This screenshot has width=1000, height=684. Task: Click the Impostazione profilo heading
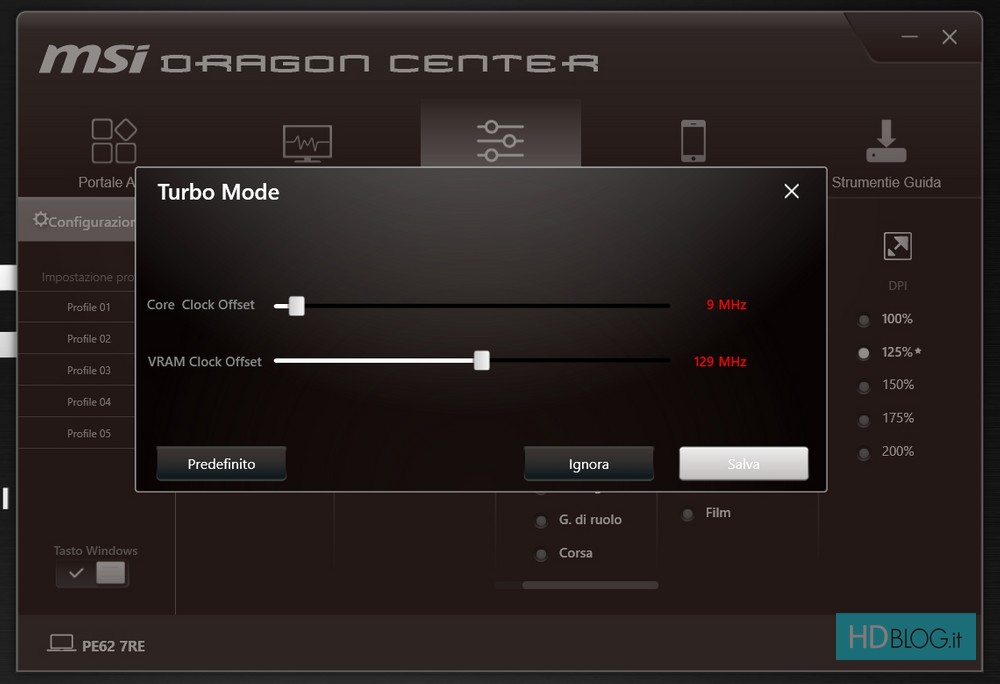(88, 277)
